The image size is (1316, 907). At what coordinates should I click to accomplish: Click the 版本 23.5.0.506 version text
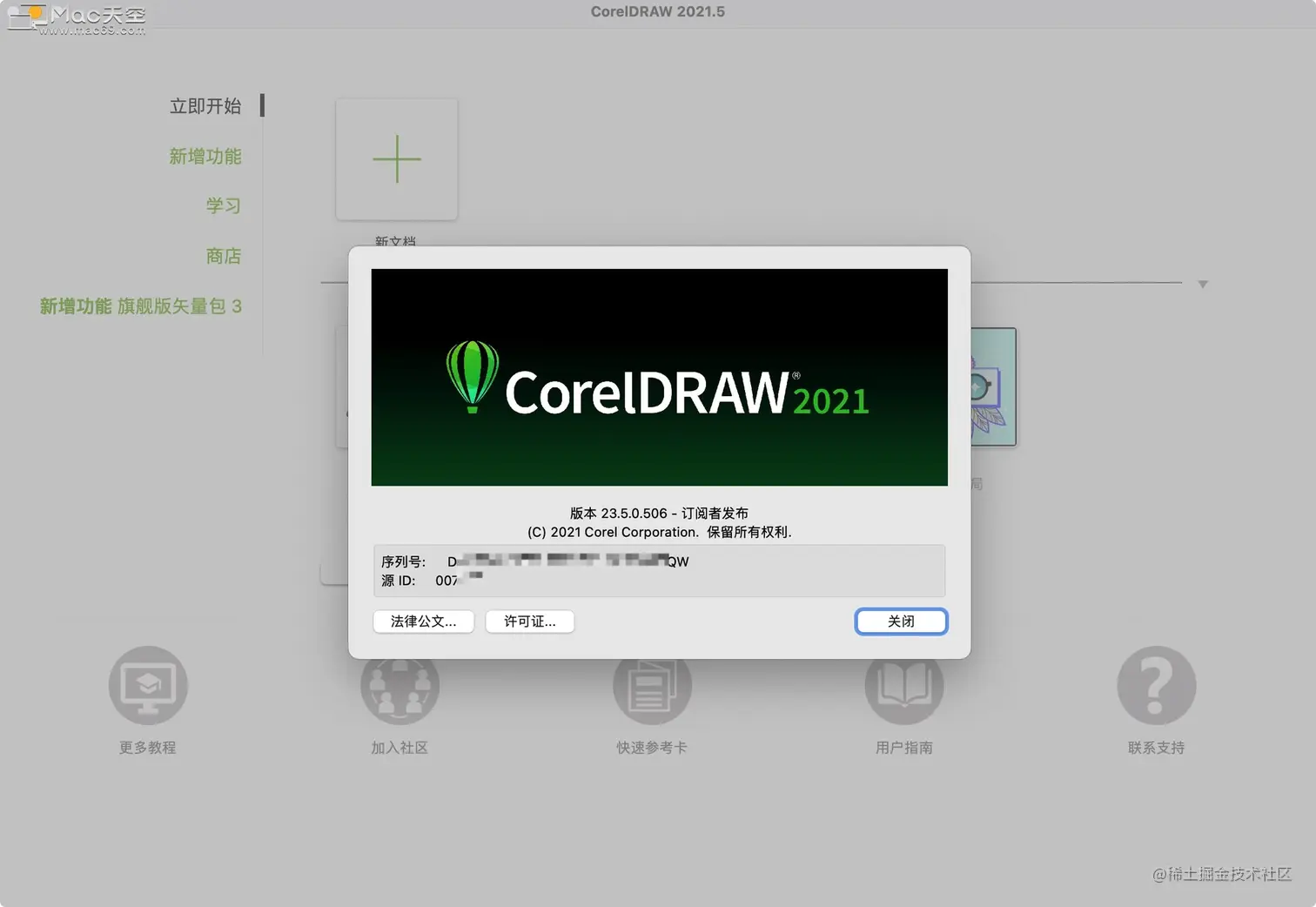coord(659,514)
